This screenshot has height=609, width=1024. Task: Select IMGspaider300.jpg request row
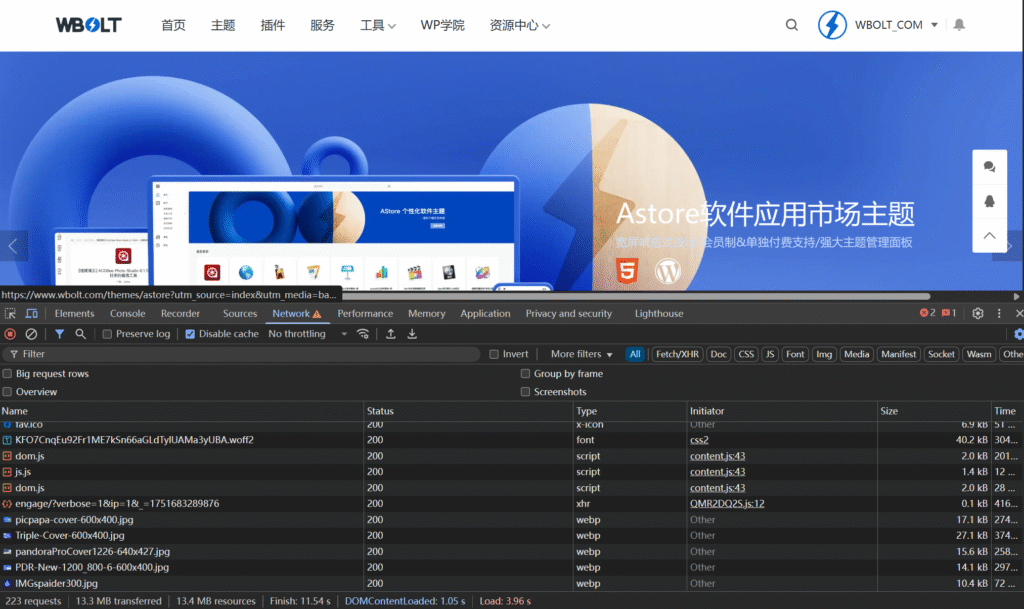(x=512, y=583)
